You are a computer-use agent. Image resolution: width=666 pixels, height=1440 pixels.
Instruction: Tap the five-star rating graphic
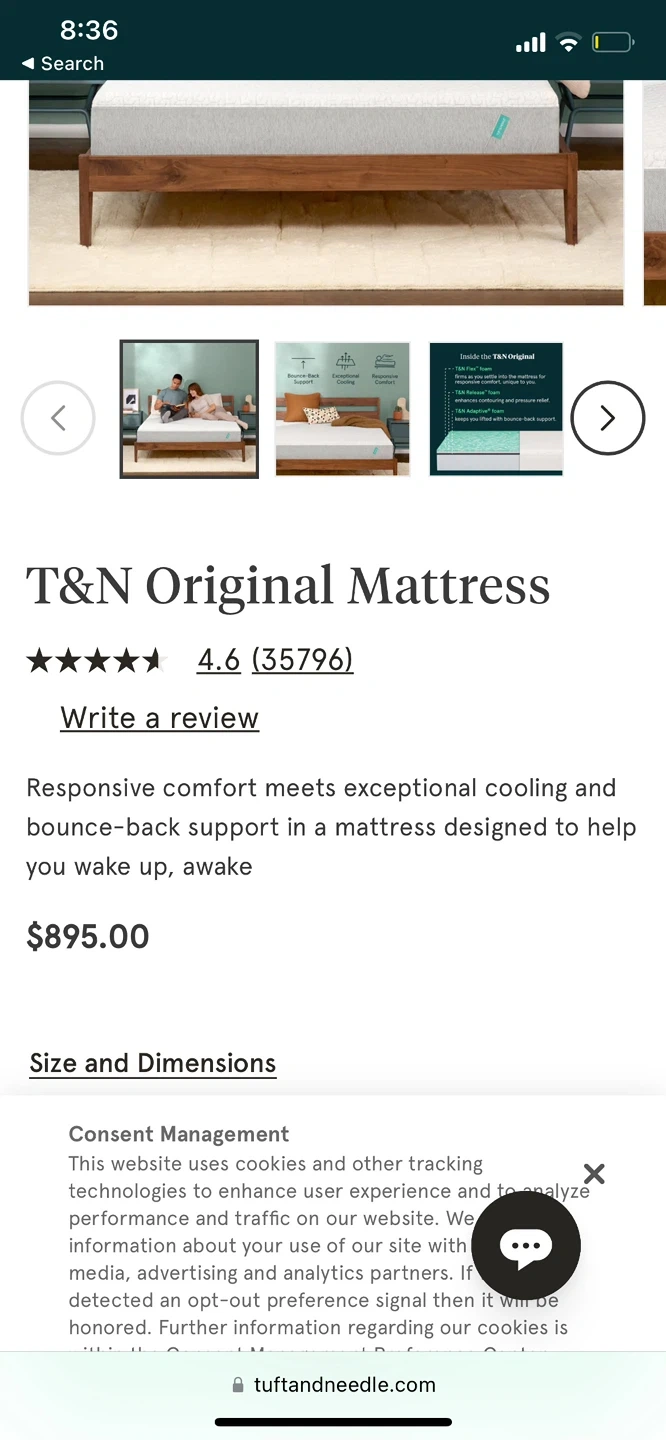pyautogui.click(x=95, y=660)
